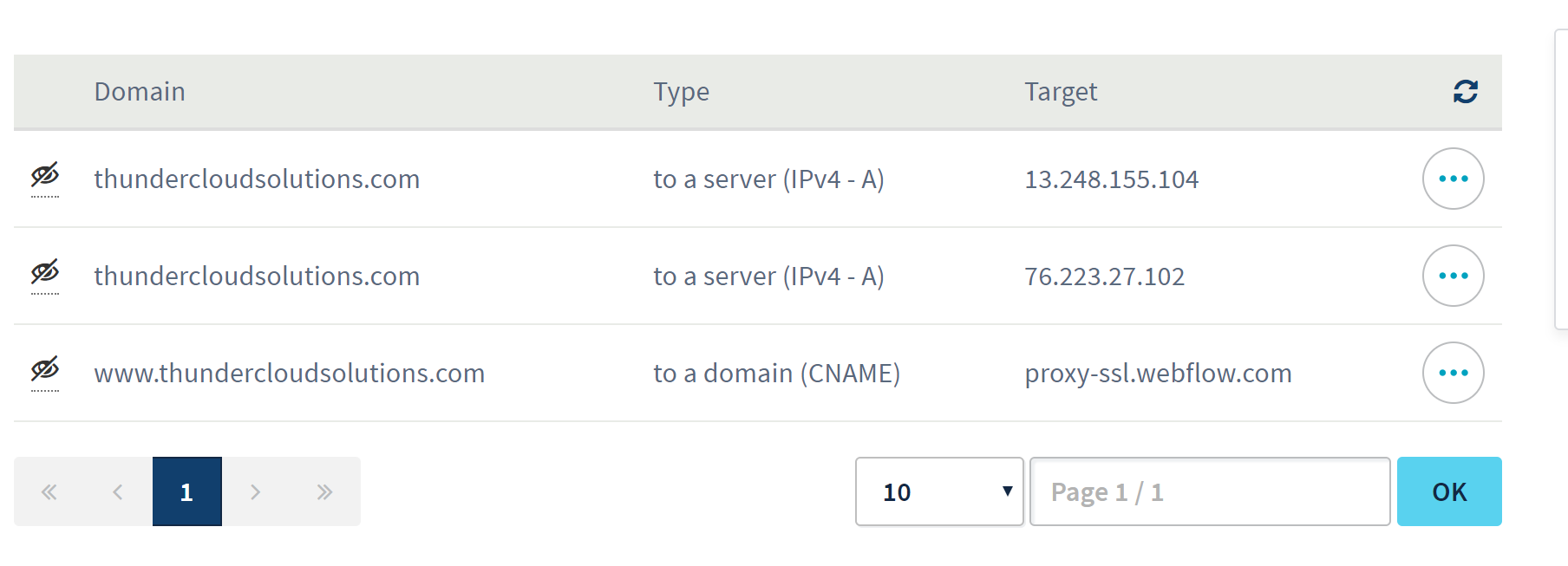Go to next page arrow
The image size is (1568, 566).
(256, 492)
